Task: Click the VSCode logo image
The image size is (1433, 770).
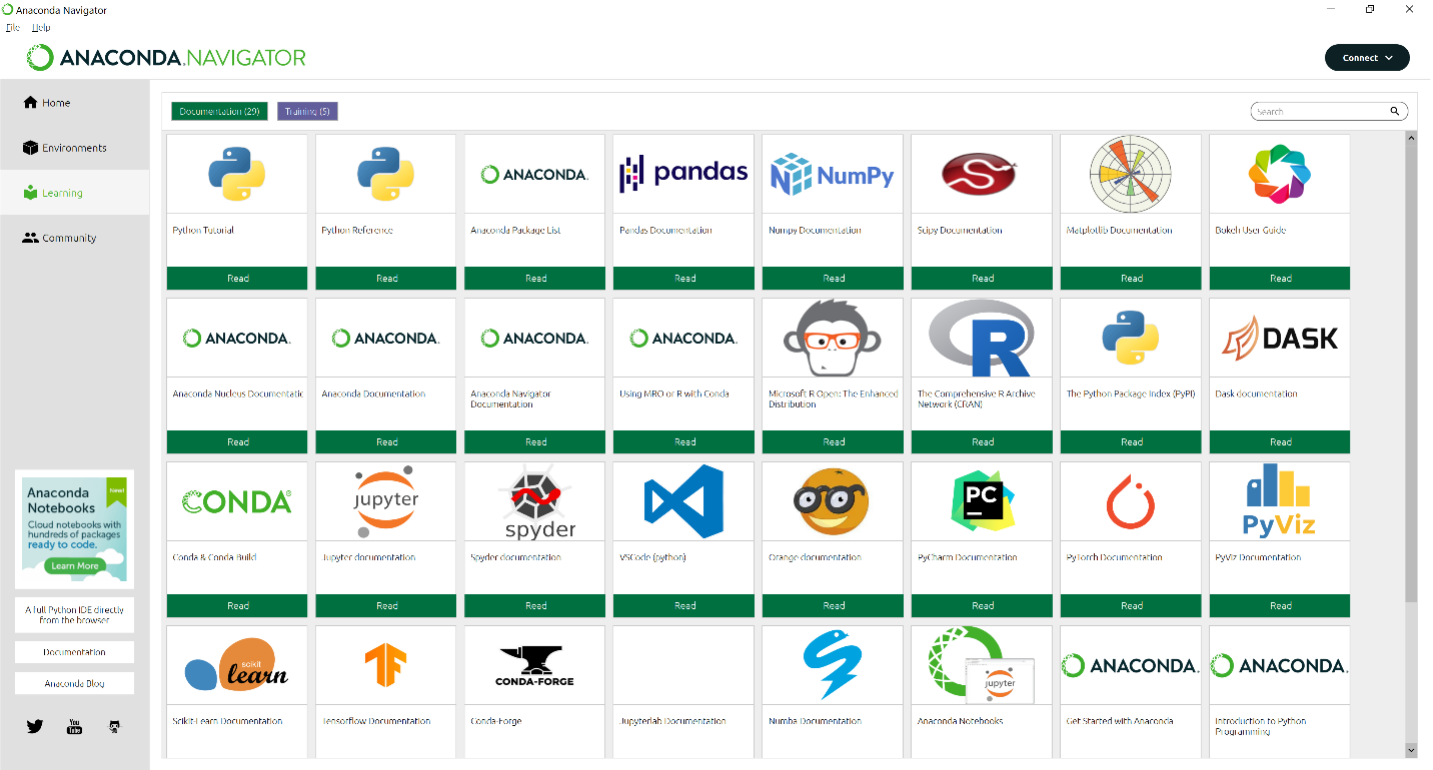Action: 684,502
